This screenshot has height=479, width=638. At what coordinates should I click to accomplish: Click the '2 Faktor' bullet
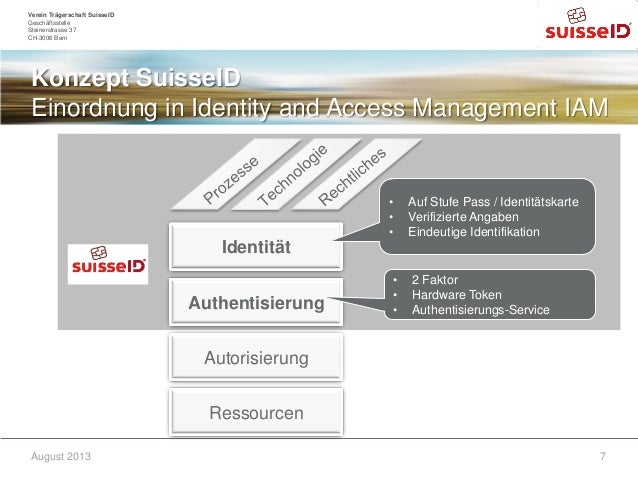(435, 280)
